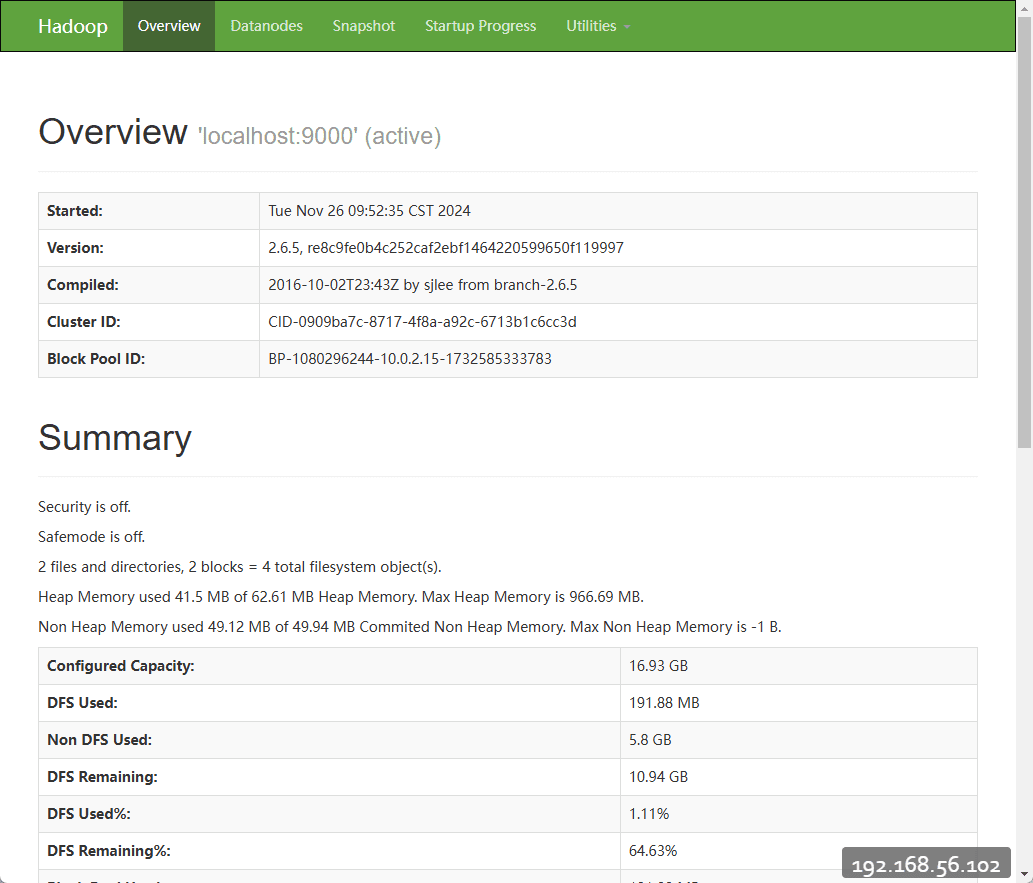
Task: Click the vertical scrollbar thumb
Action: [x=1024, y=234]
